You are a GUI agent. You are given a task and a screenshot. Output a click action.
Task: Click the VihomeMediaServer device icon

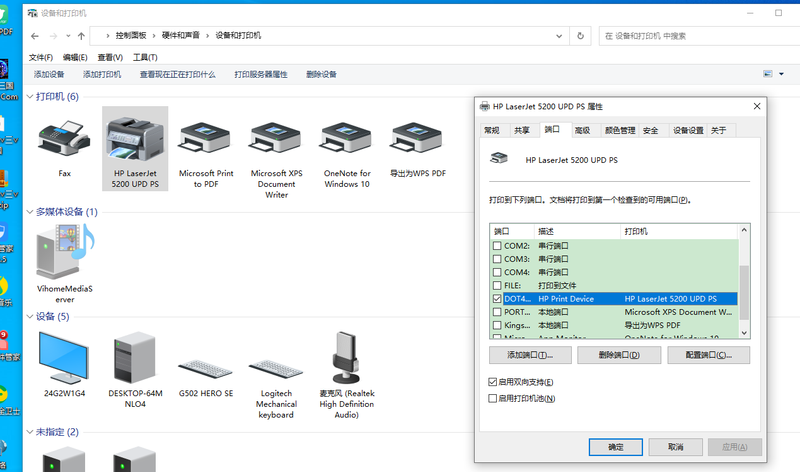pyautogui.click(x=64, y=250)
